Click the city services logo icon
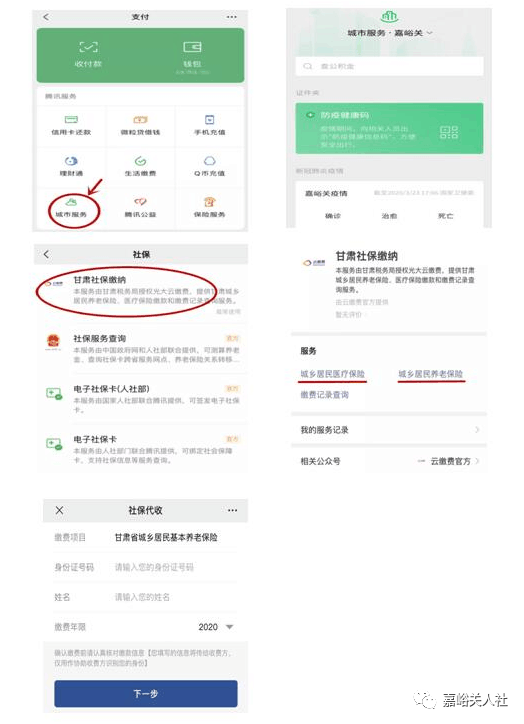The image size is (524, 724). (x=389, y=17)
